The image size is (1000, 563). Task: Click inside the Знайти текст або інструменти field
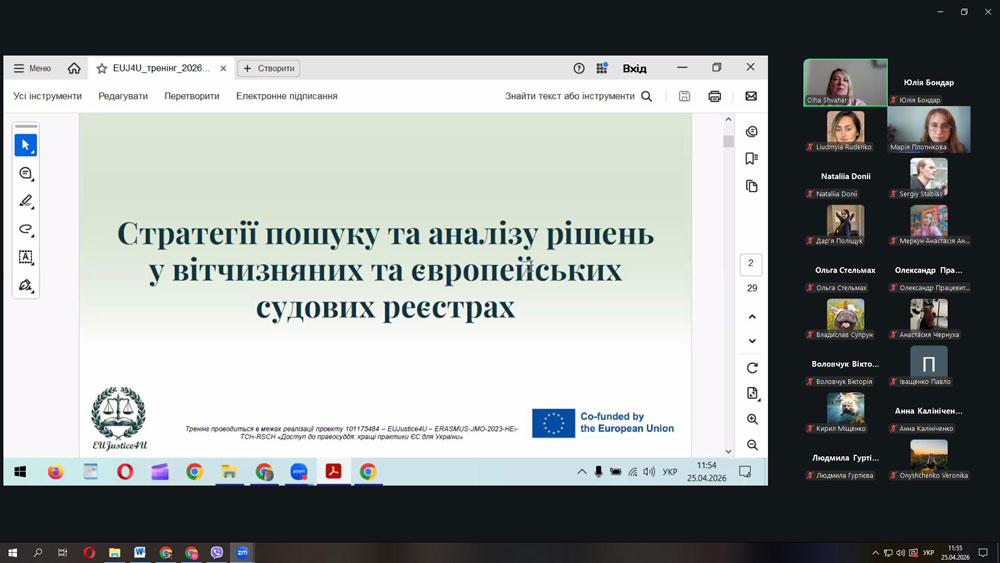pos(570,96)
